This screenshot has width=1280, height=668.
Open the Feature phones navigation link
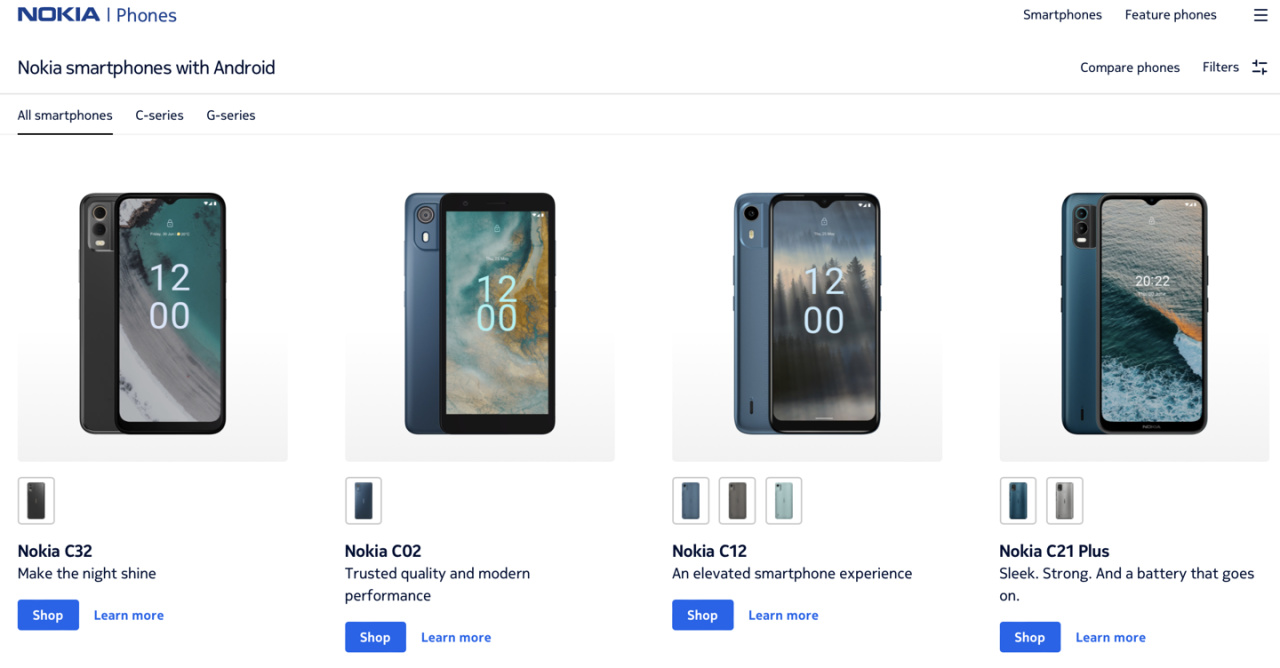[x=1171, y=15]
